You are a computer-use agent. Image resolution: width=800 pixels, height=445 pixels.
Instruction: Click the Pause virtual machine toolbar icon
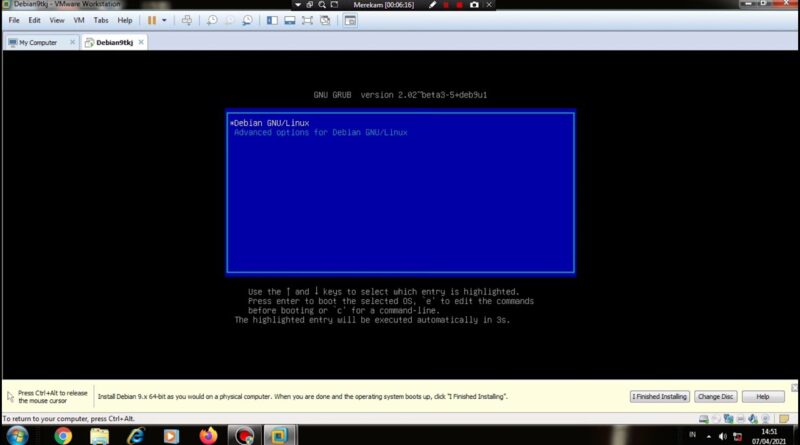point(152,20)
